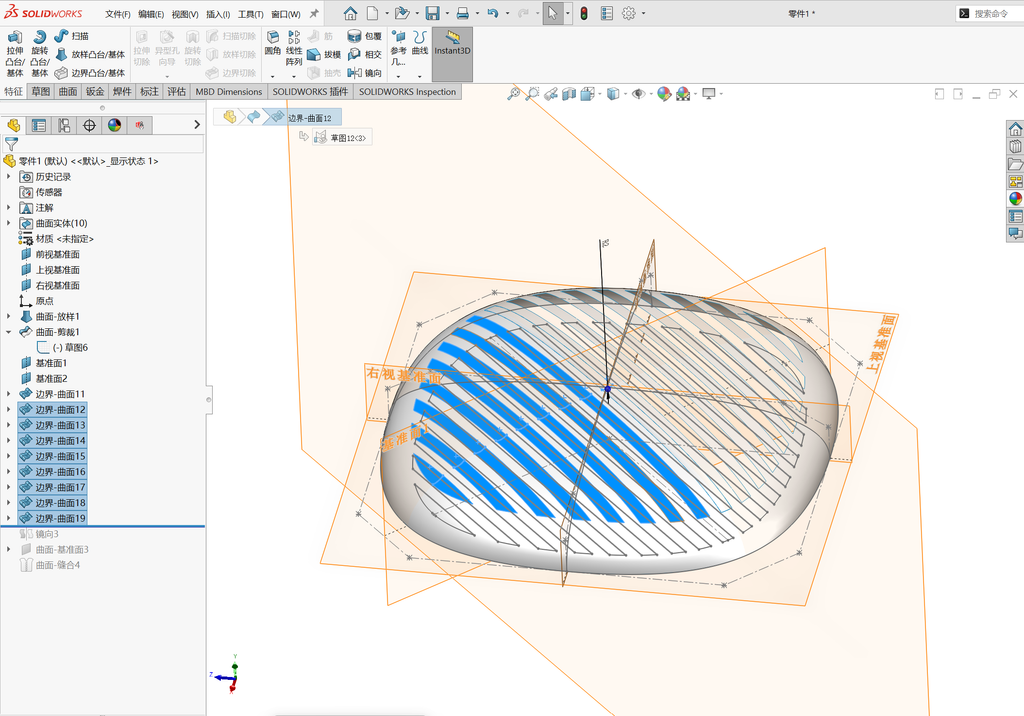Screen dimensions: 1024x716
Task: Switch to the MBD Dimensions tab
Action: point(229,91)
